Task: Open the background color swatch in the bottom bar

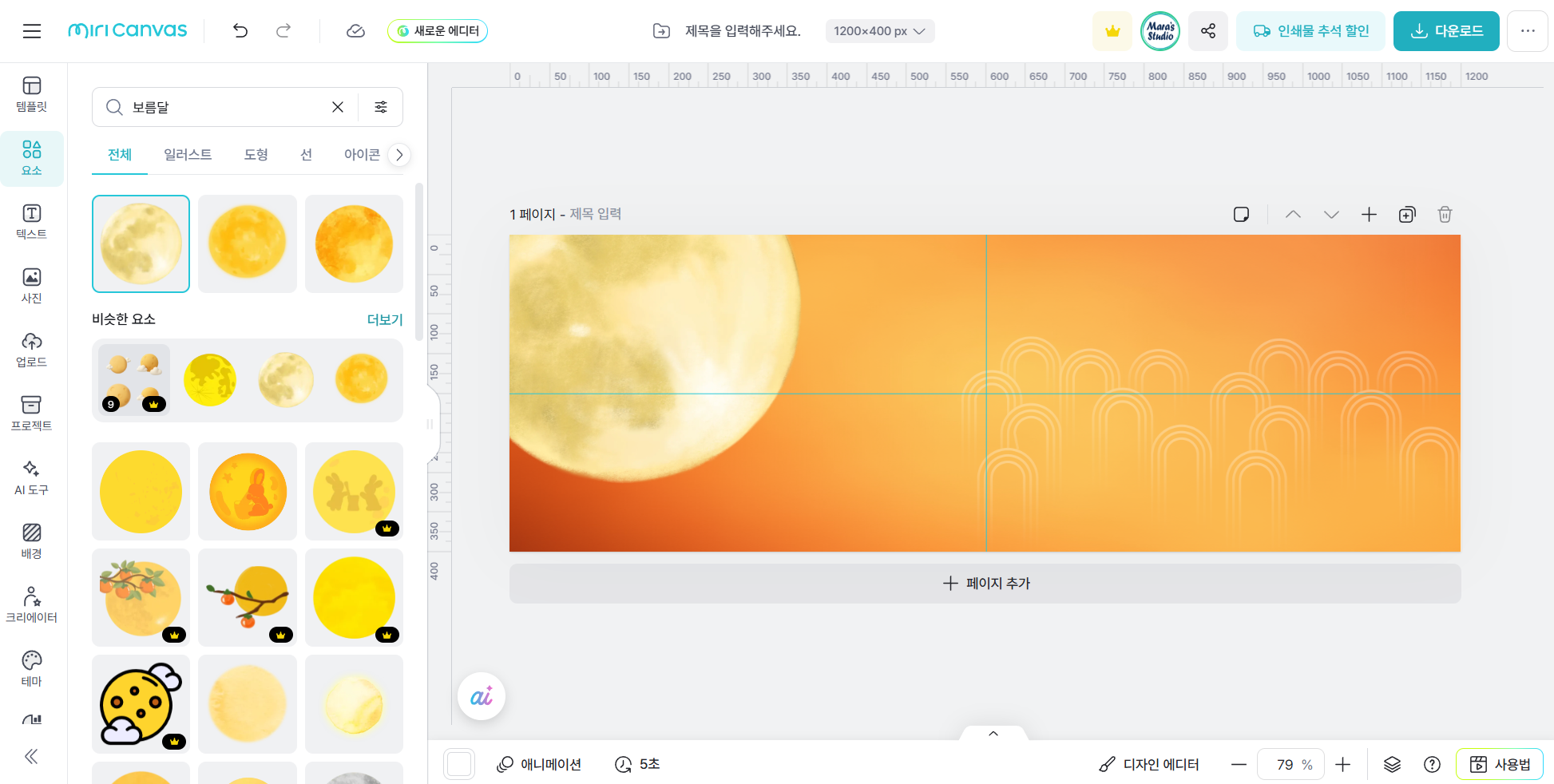Action: 459,763
